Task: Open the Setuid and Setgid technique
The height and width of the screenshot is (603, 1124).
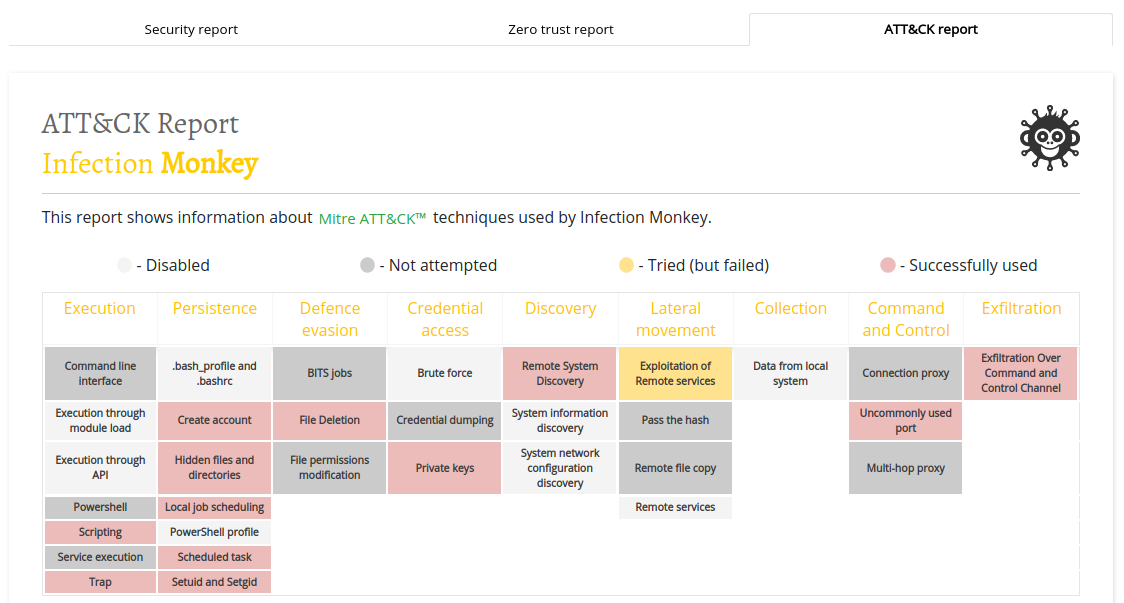Action: tap(214, 582)
